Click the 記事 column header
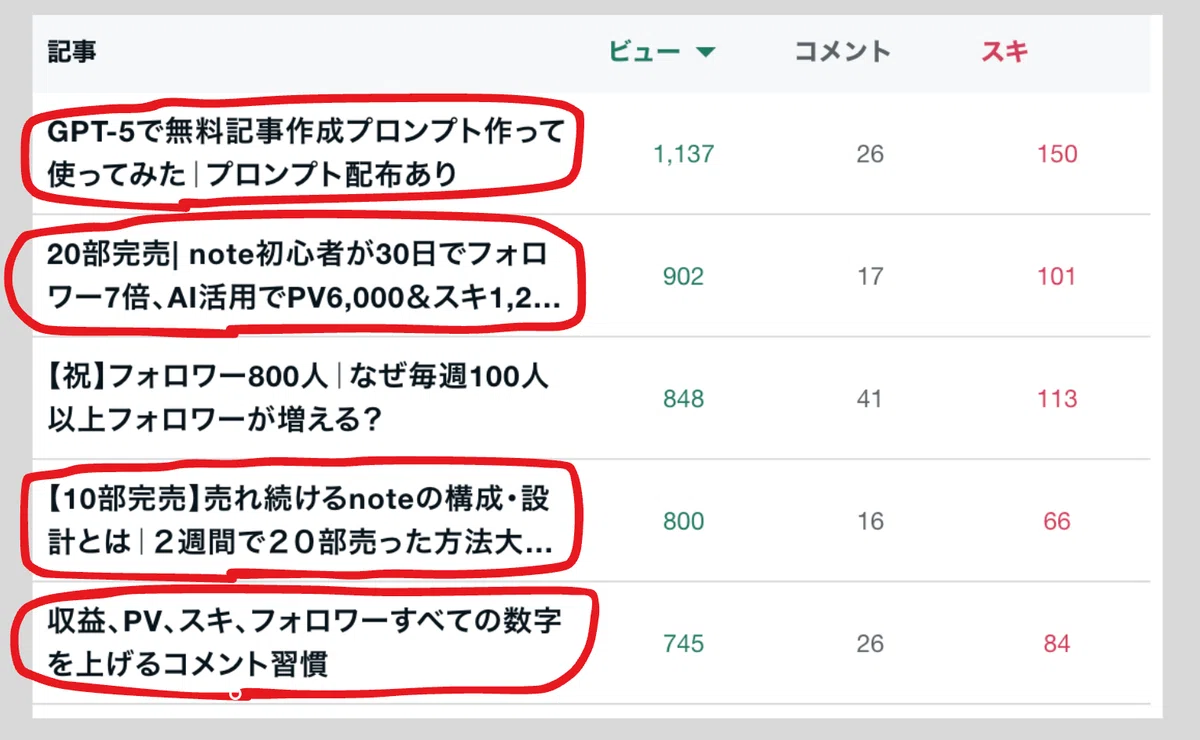This screenshot has width=1200, height=740. point(72,52)
